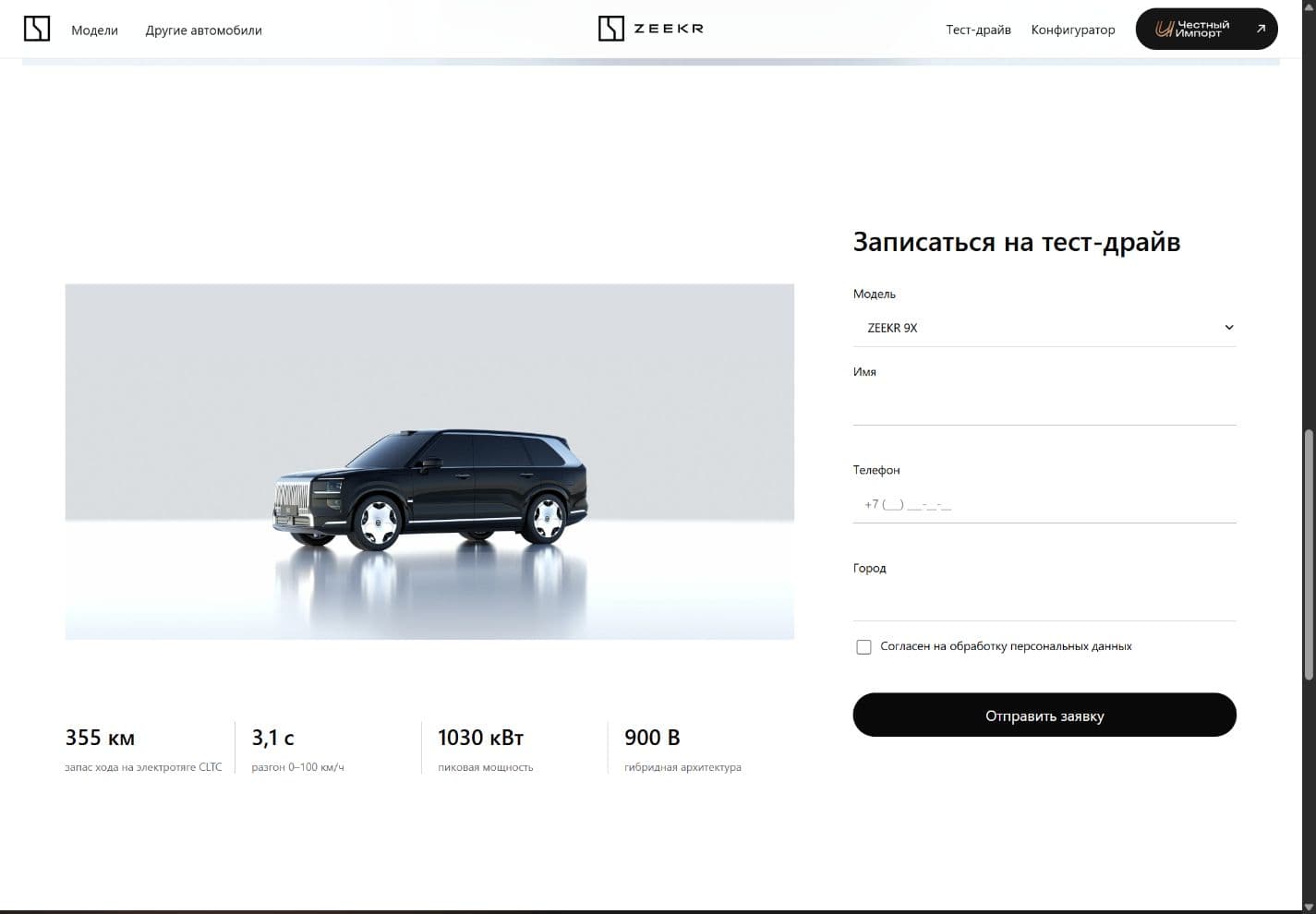Click the разгон 0–100 км/ч caption
This screenshot has height=914, width=1316.
[x=297, y=767]
